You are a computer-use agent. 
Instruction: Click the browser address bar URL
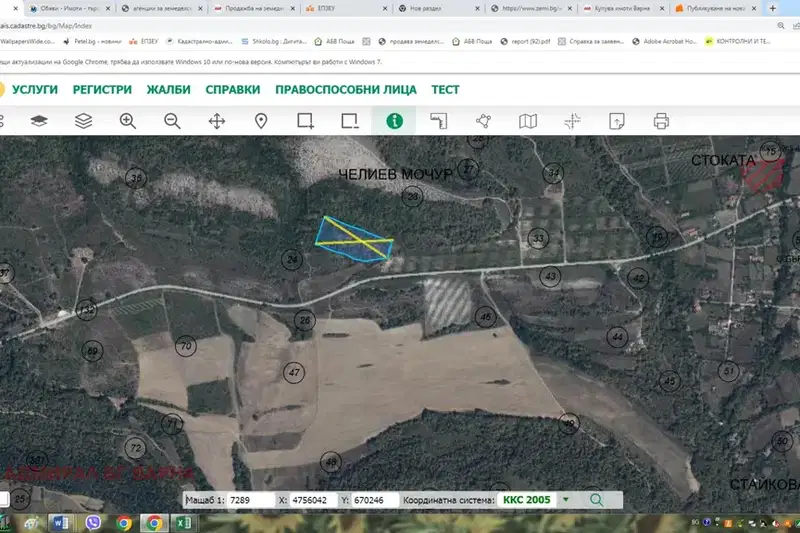46,26
